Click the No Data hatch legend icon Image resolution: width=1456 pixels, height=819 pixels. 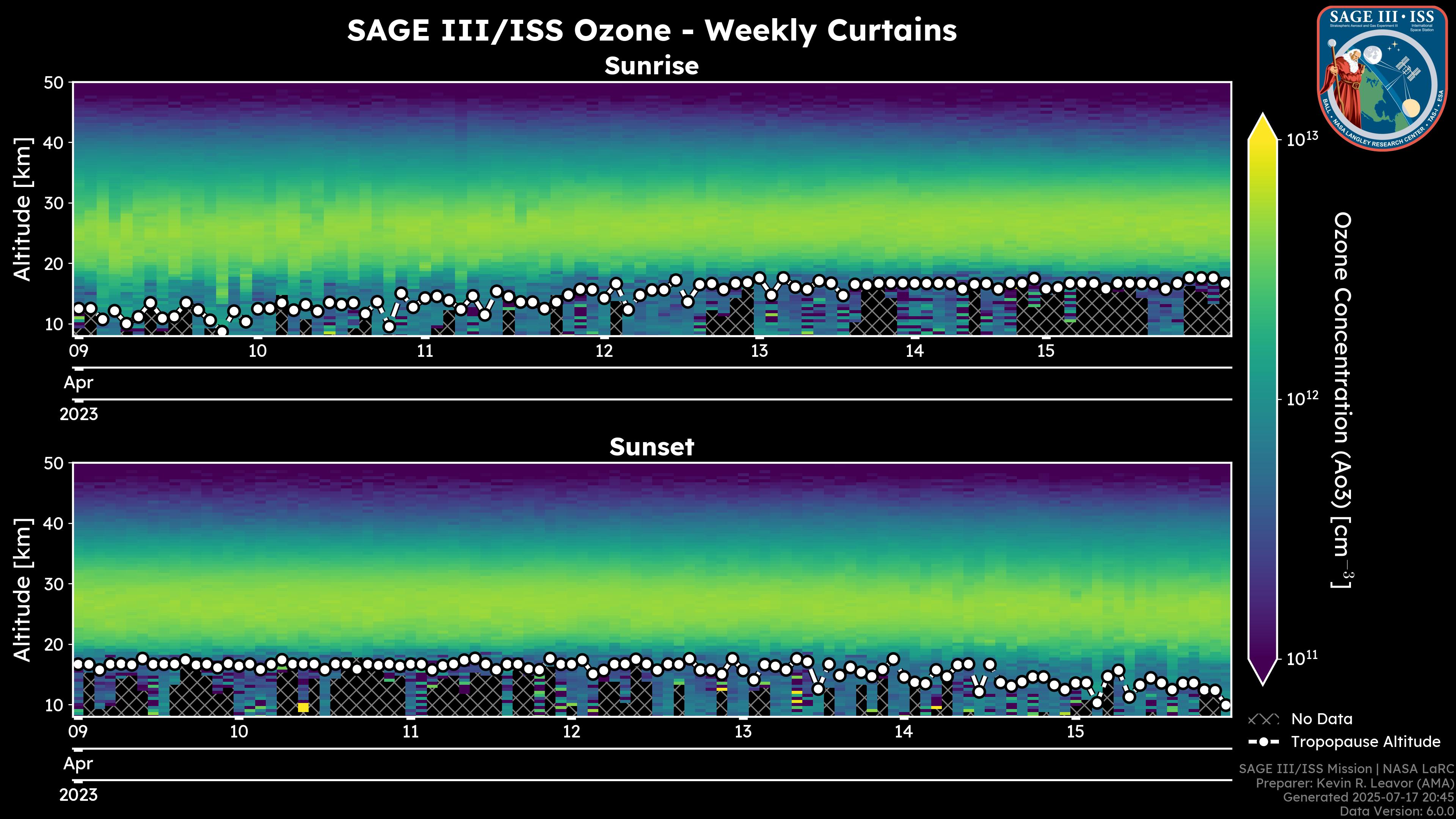[1263, 720]
